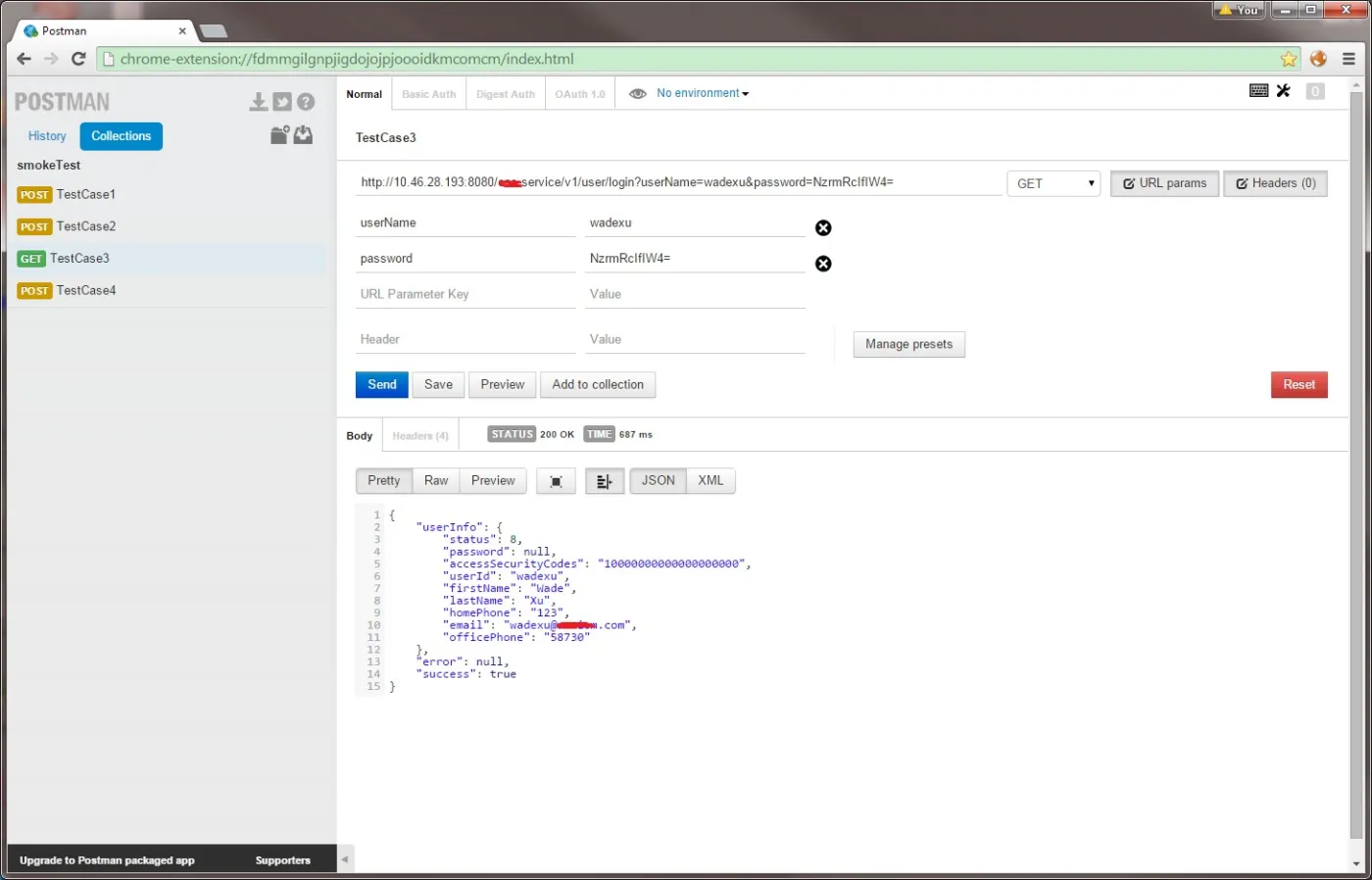Click the Twitter bird icon in sidebar
This screenshot has width=1372, height=880.
282,102
